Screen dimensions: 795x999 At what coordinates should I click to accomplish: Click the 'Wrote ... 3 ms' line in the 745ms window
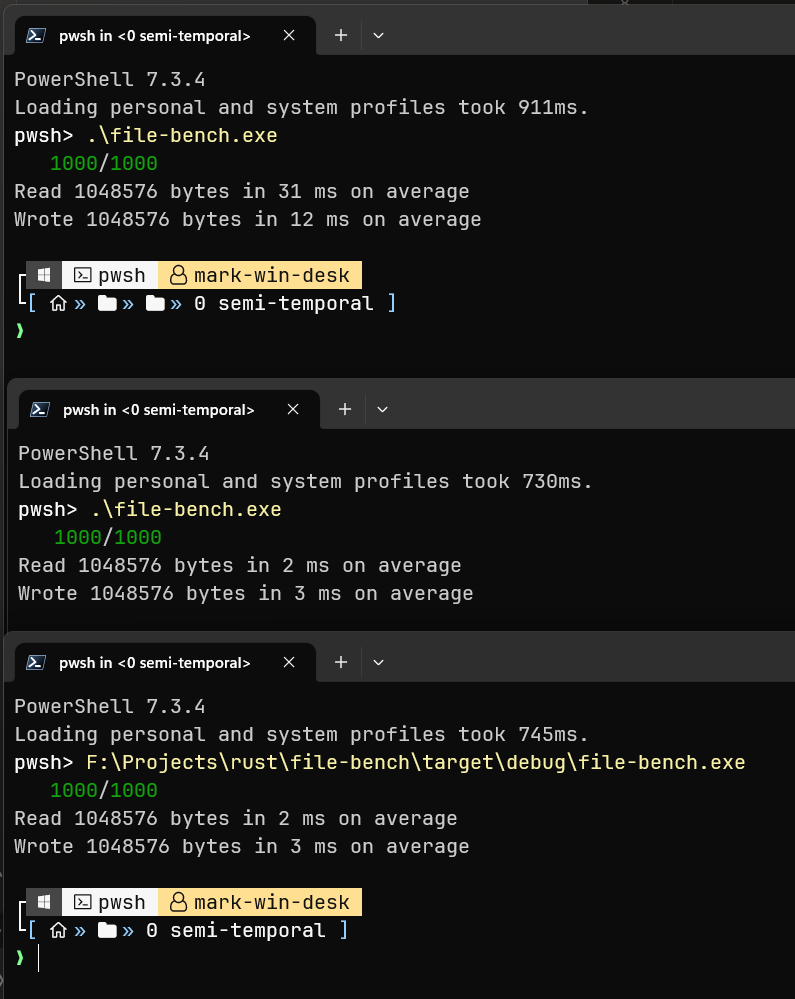tap(242, 847)
